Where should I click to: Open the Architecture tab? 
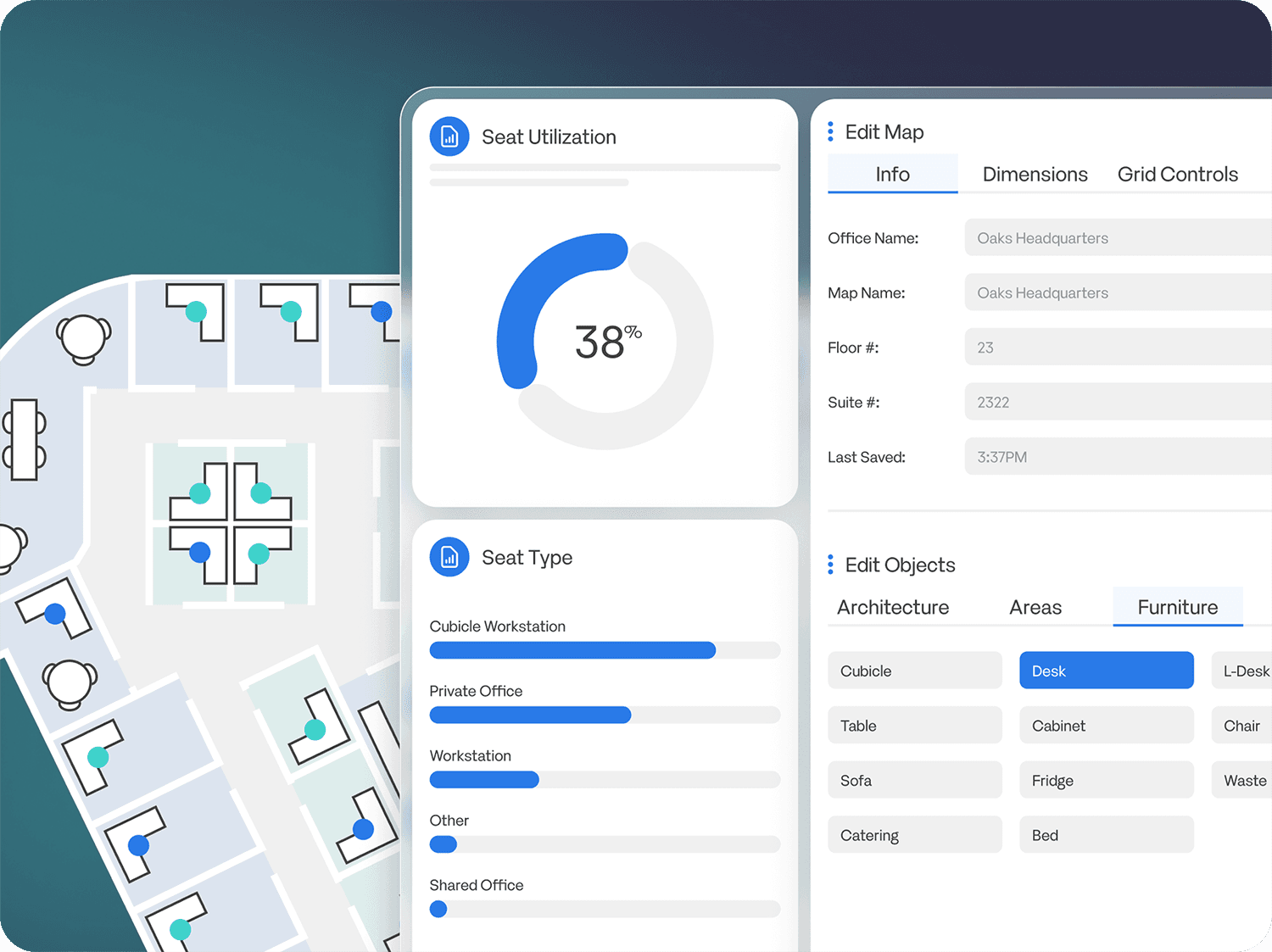pyautogui.click(x=893, y=607)
